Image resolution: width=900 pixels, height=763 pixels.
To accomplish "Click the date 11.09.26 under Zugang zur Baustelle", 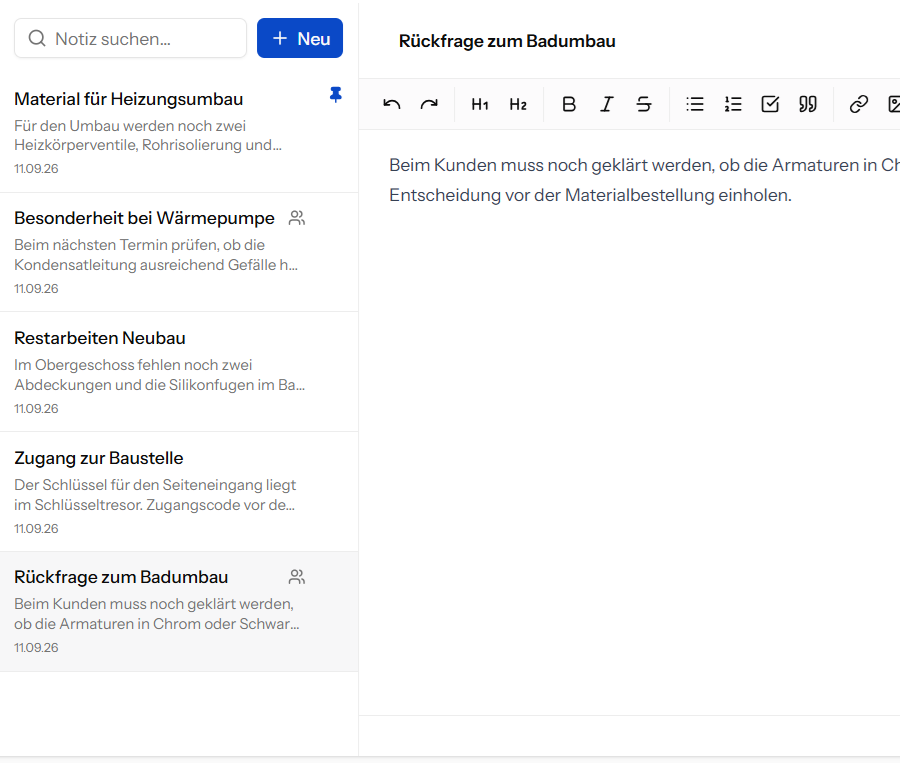I will click(x=36, y=529).
